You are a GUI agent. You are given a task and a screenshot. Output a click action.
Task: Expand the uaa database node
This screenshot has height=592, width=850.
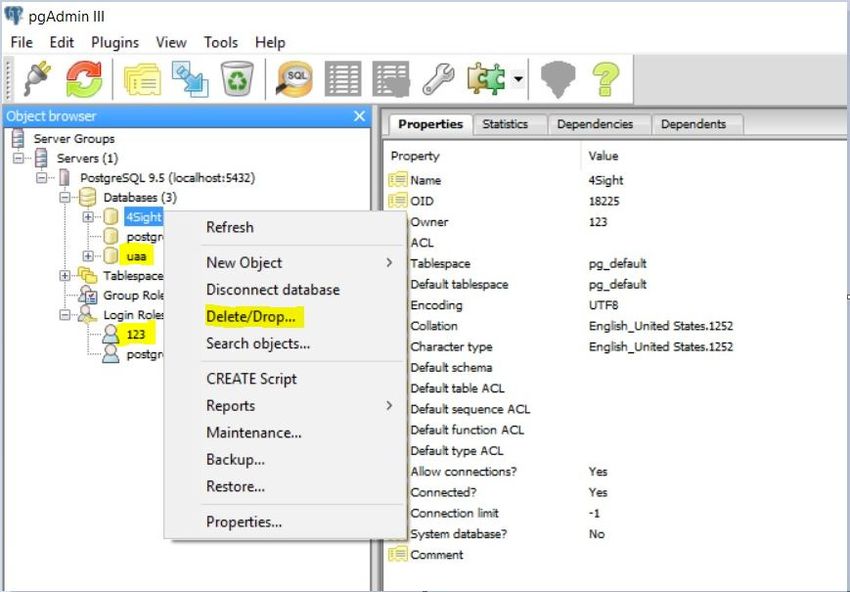pyautogui.click(x=88, y=255)
